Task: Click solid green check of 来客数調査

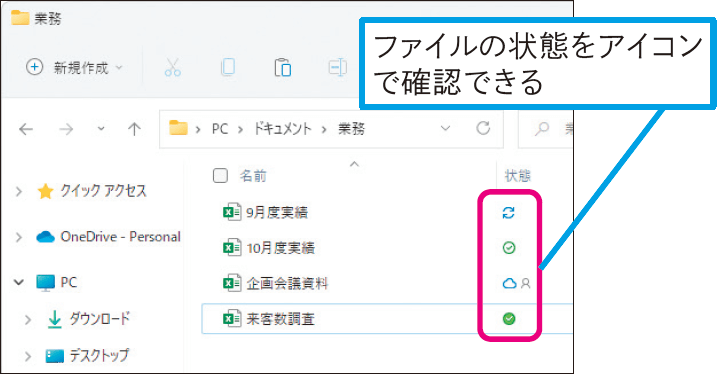Action: coord(509,319)
